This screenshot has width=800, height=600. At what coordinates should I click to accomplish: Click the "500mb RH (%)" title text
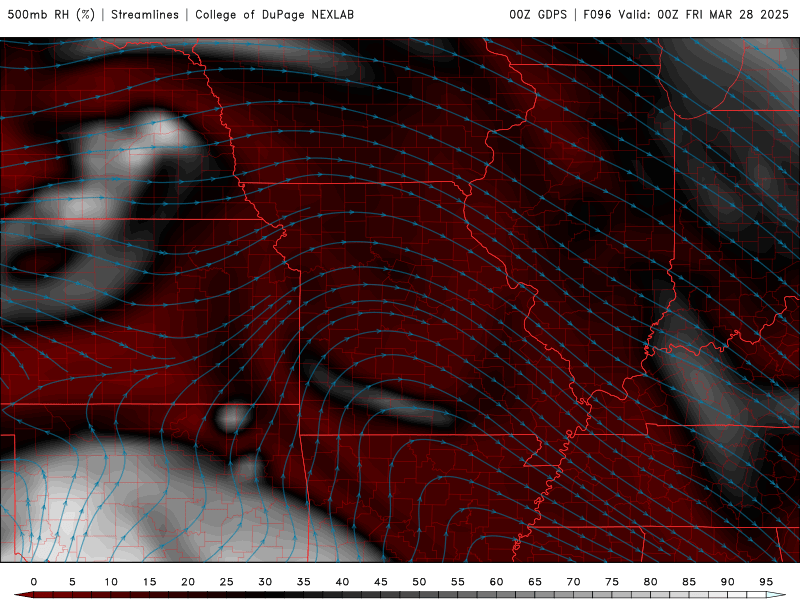point(51,15)
